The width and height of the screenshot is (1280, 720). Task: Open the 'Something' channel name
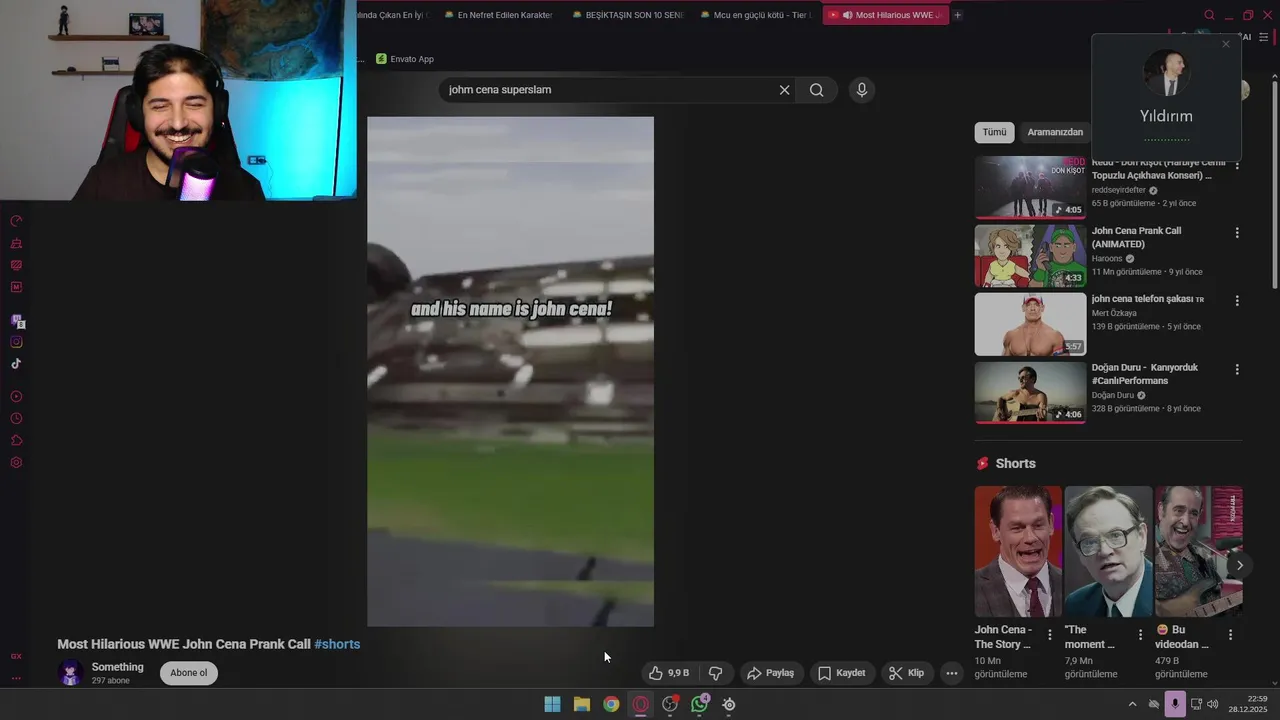click(x=117, y=667)
